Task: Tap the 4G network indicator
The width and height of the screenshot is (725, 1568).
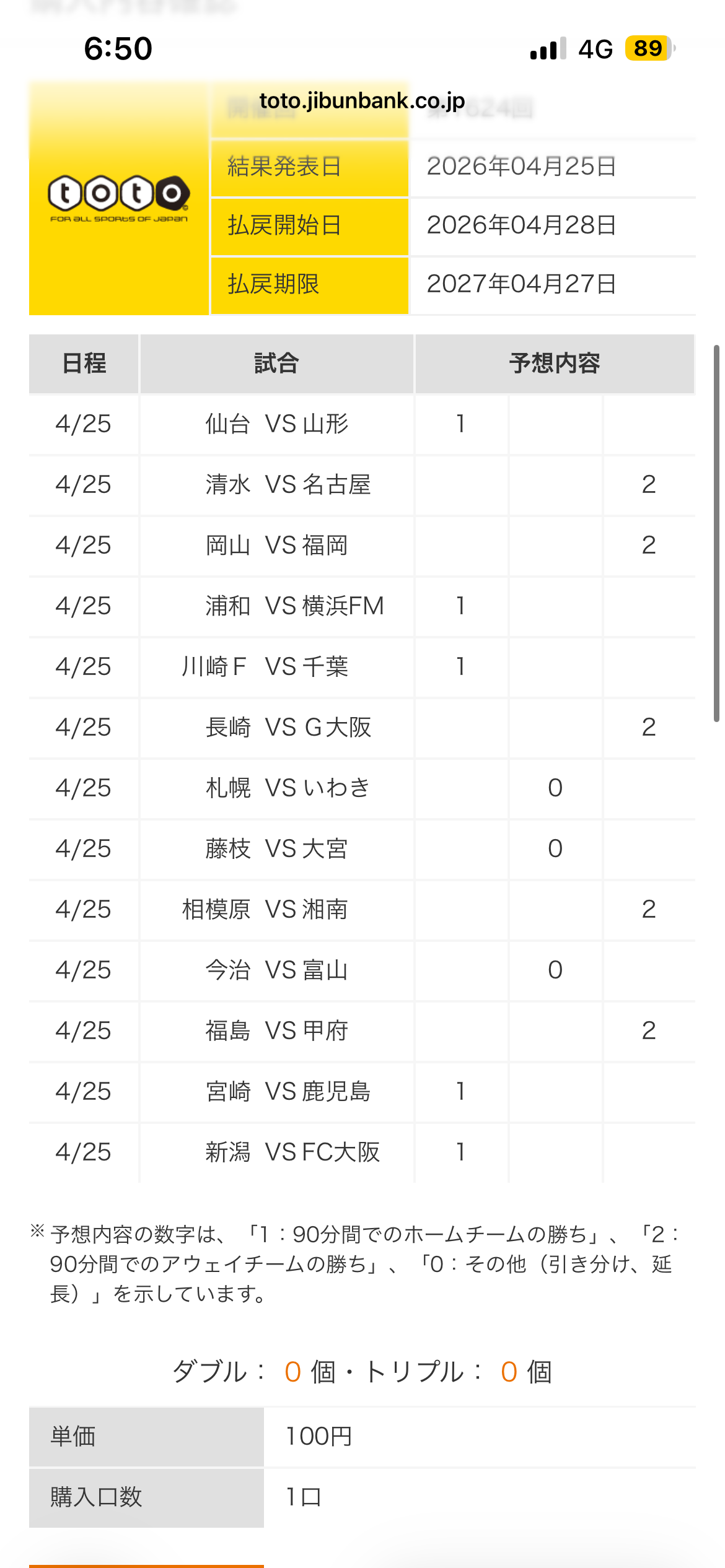Action: click(x=595, y=49)
